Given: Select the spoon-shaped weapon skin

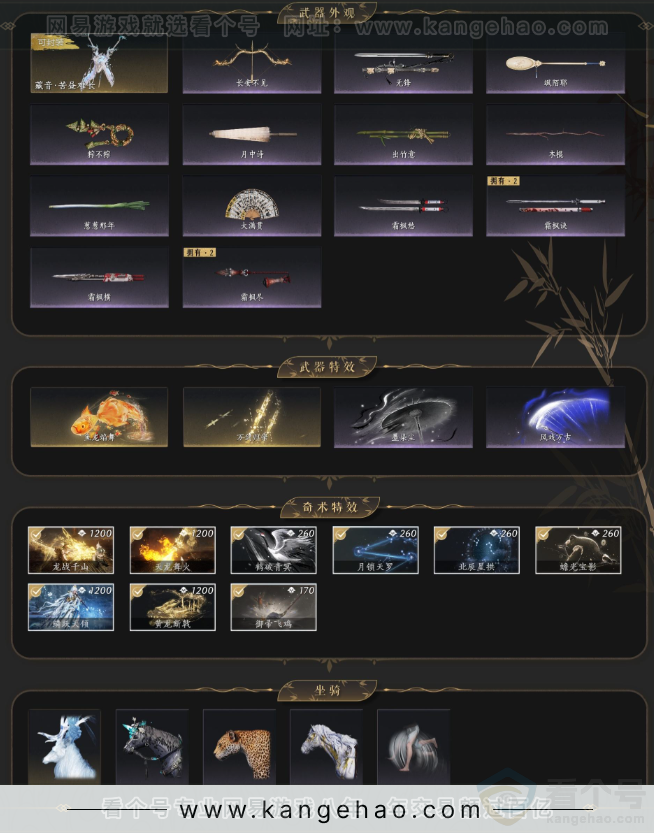Looking at the screenshot, I should point(555,63).
